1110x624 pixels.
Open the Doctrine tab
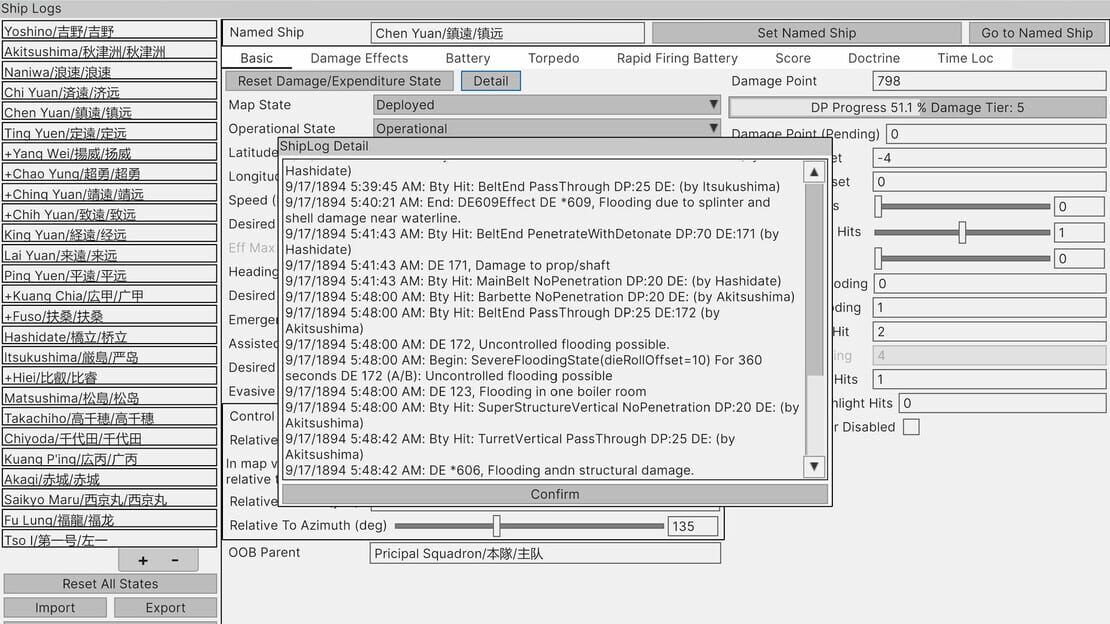click(x=874, y=58)
